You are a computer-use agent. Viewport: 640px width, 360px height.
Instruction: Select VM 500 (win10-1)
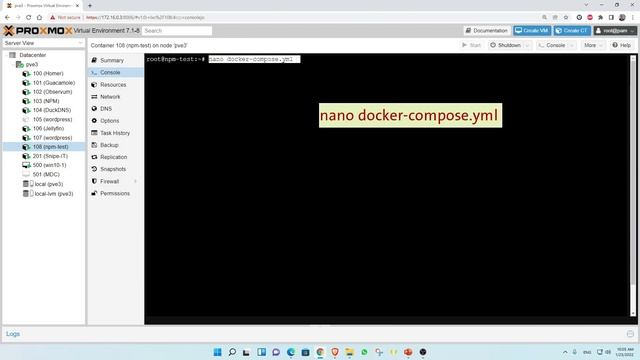click(49, 165)
